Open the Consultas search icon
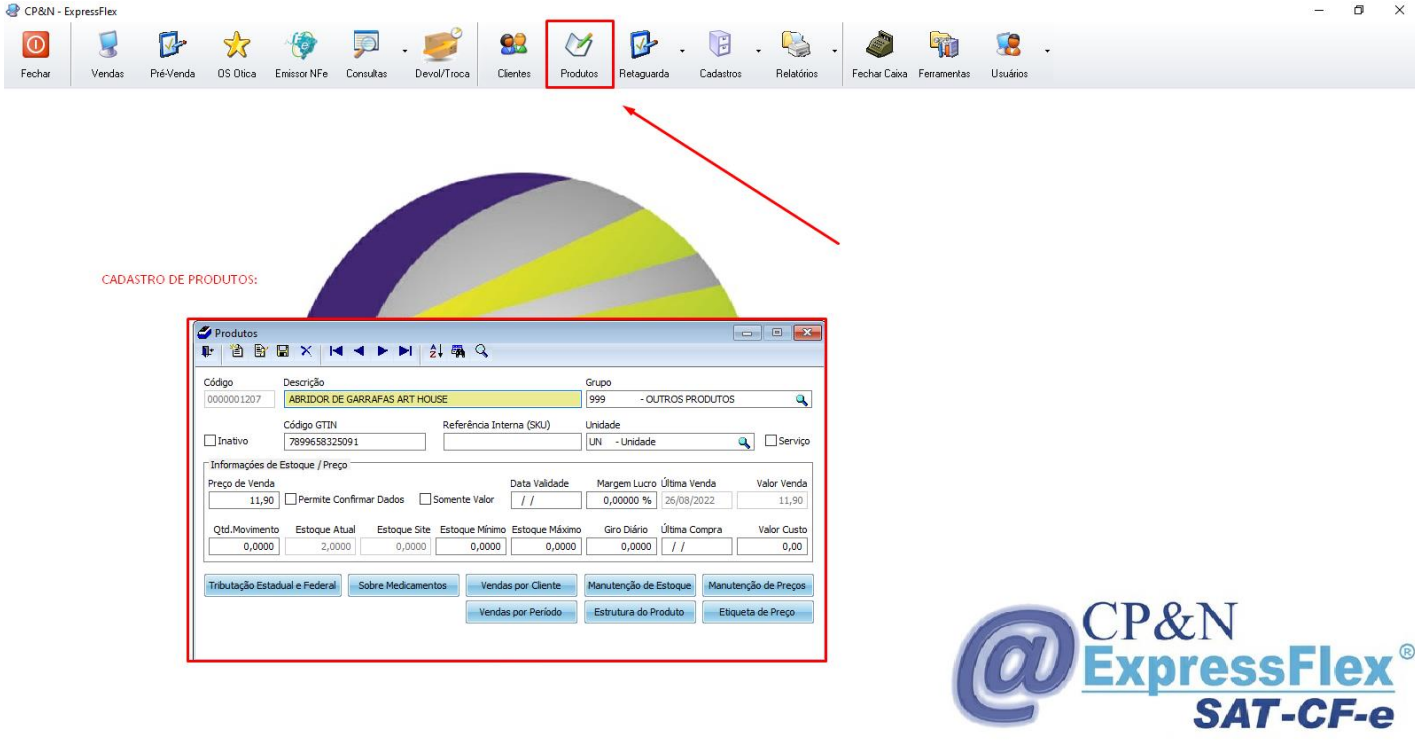 pos(366,45)
